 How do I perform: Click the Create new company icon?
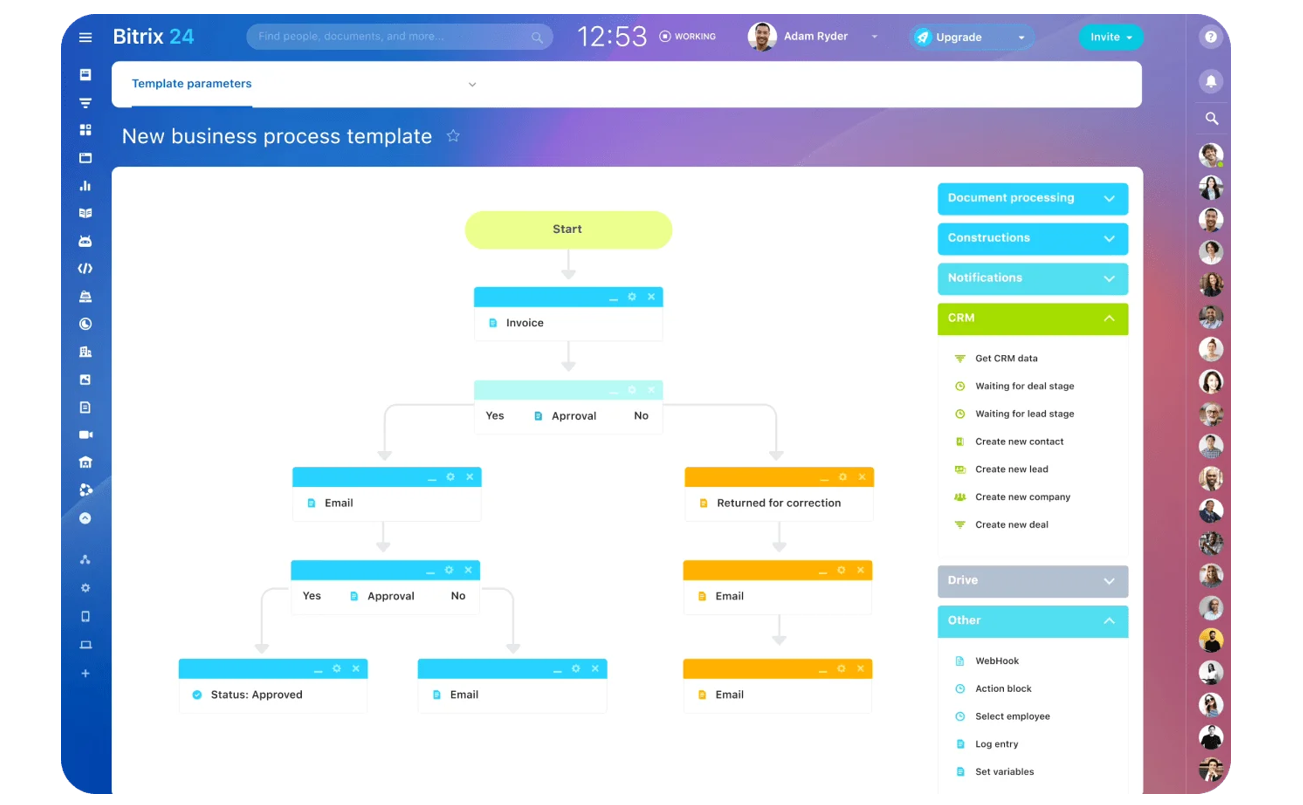tap(961, 497)
